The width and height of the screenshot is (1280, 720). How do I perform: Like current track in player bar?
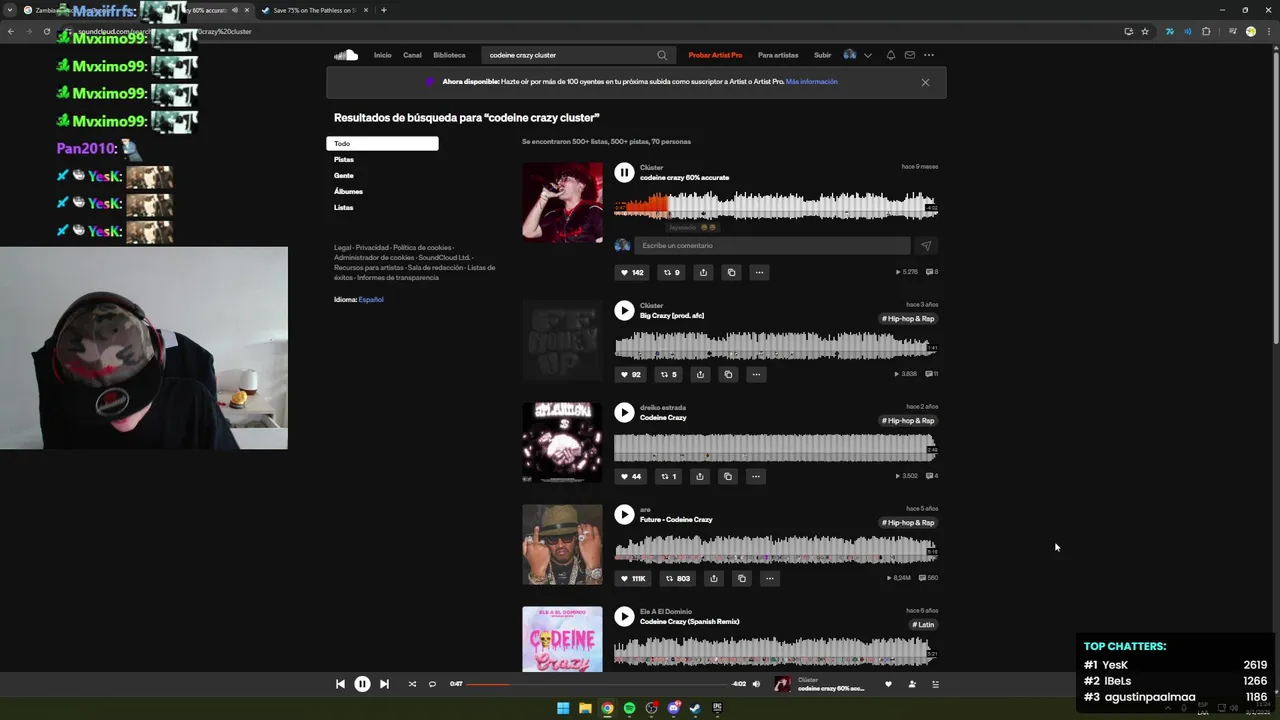click(x=888, y=684)
